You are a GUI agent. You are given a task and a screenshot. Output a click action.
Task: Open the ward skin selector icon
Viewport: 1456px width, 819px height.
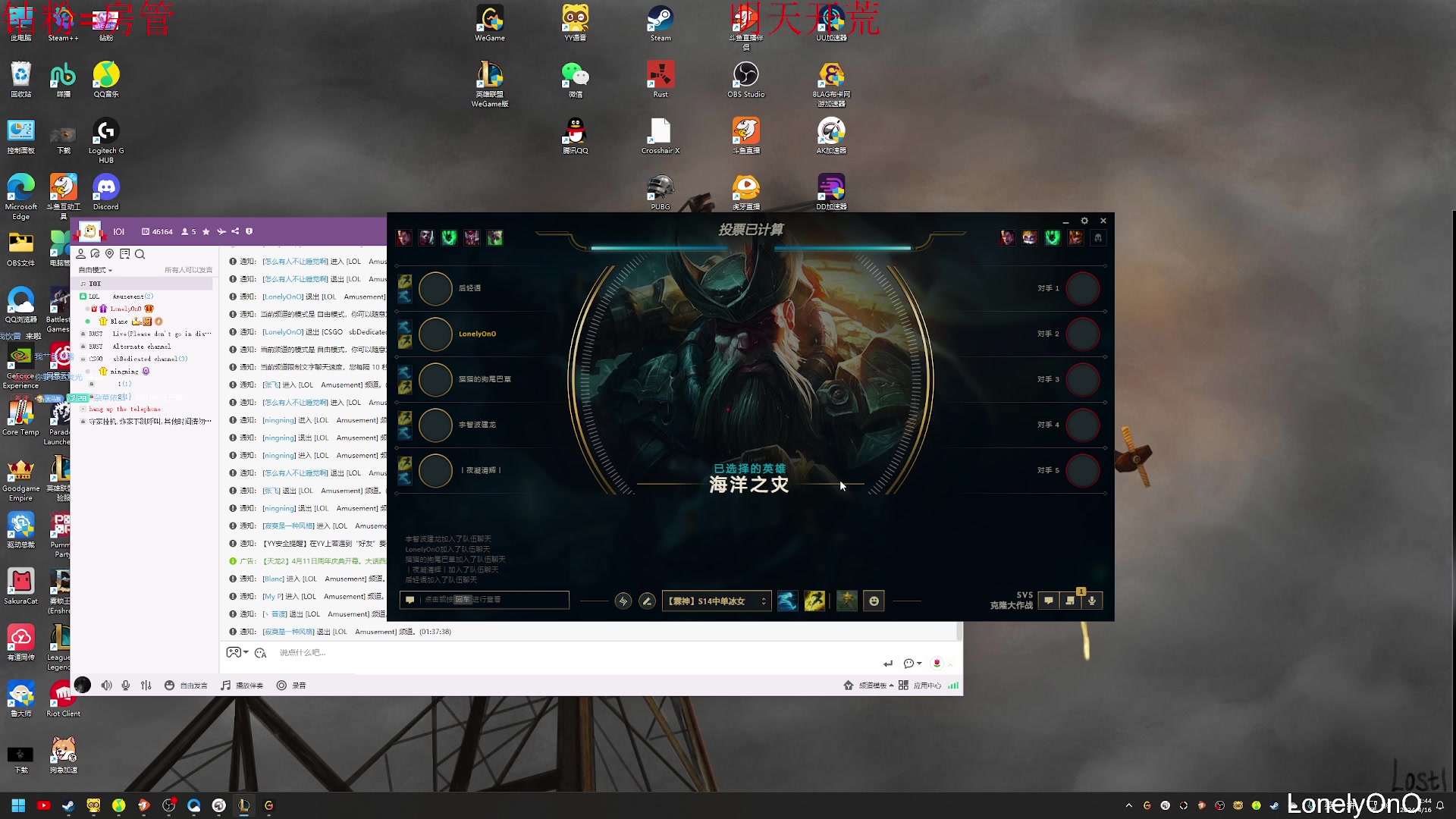click(847, 601)
